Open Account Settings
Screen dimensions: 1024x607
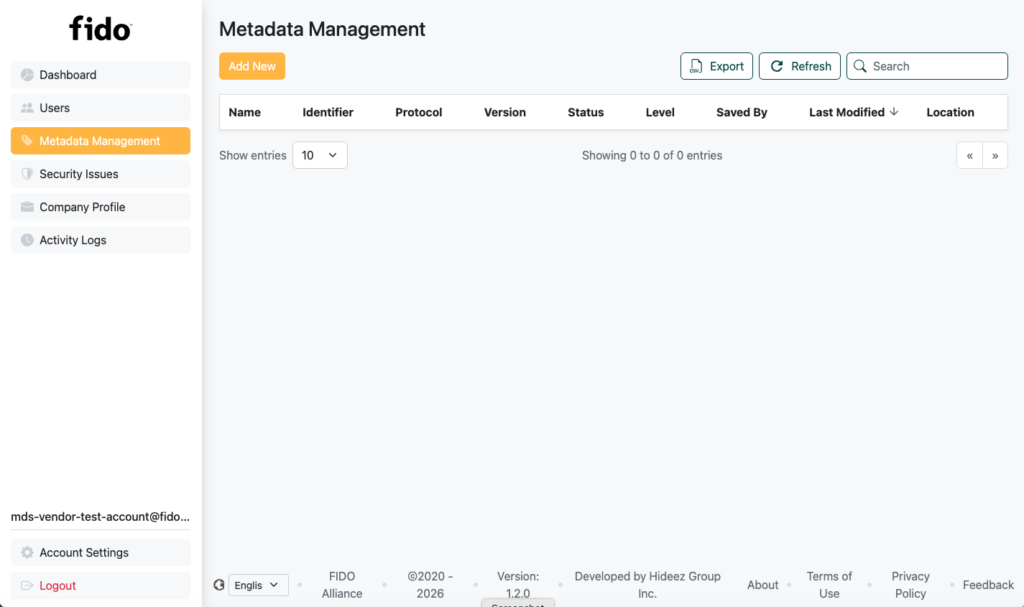pos(101,552)
